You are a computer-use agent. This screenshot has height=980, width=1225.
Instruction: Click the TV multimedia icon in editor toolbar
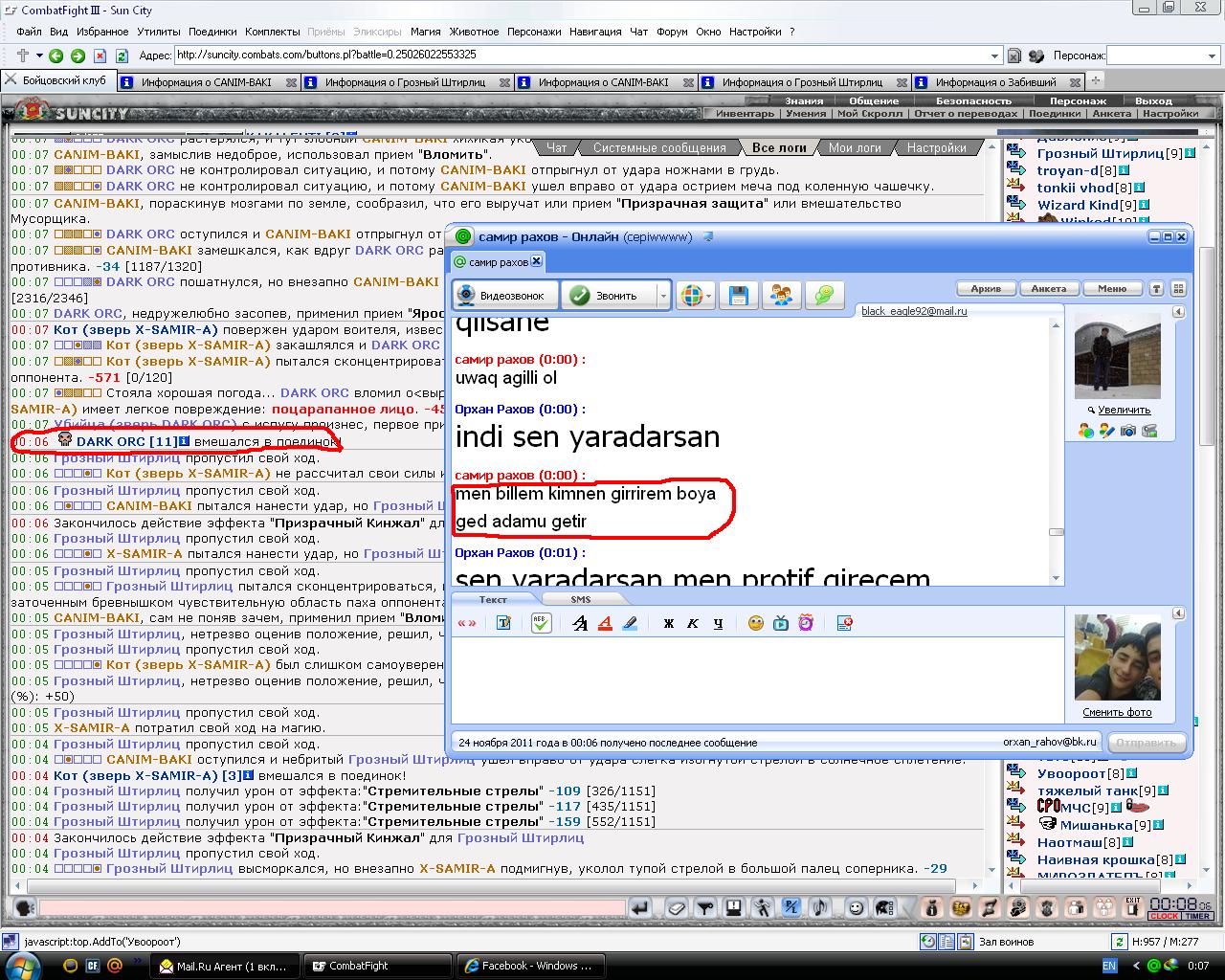tap(781, 623)
